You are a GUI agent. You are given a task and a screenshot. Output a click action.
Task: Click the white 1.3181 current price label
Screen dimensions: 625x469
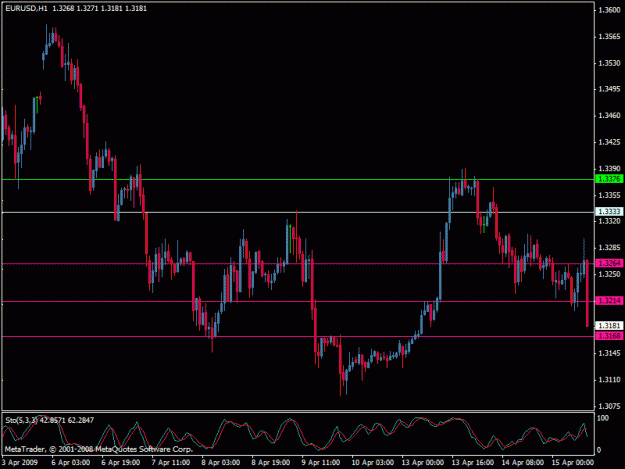[609, 326]
